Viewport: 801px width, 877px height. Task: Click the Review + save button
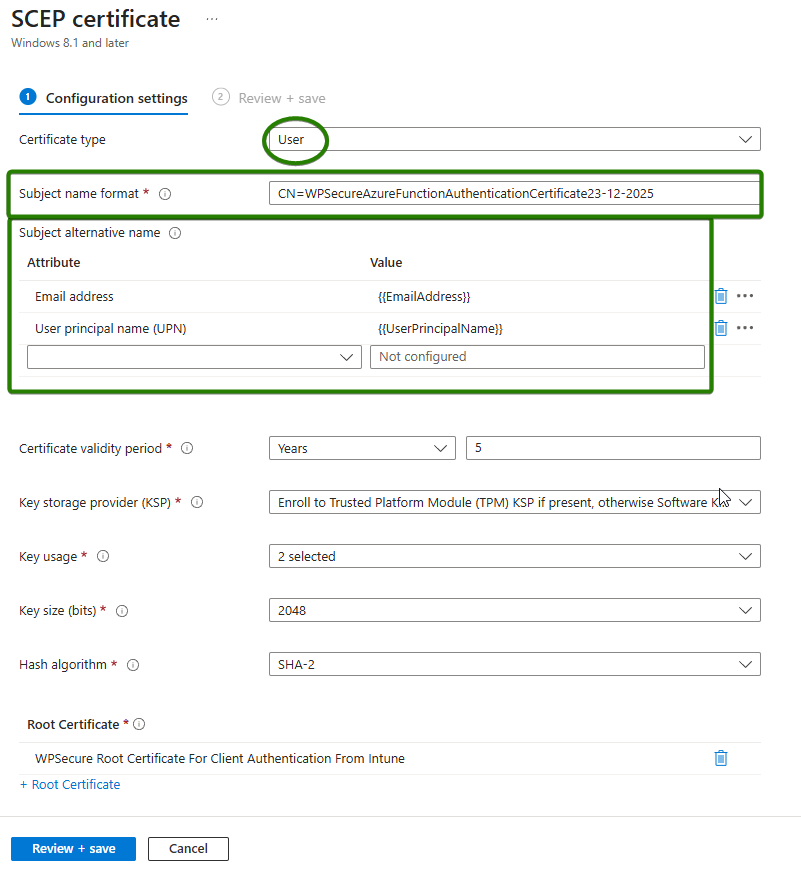(x=73, y=849)
